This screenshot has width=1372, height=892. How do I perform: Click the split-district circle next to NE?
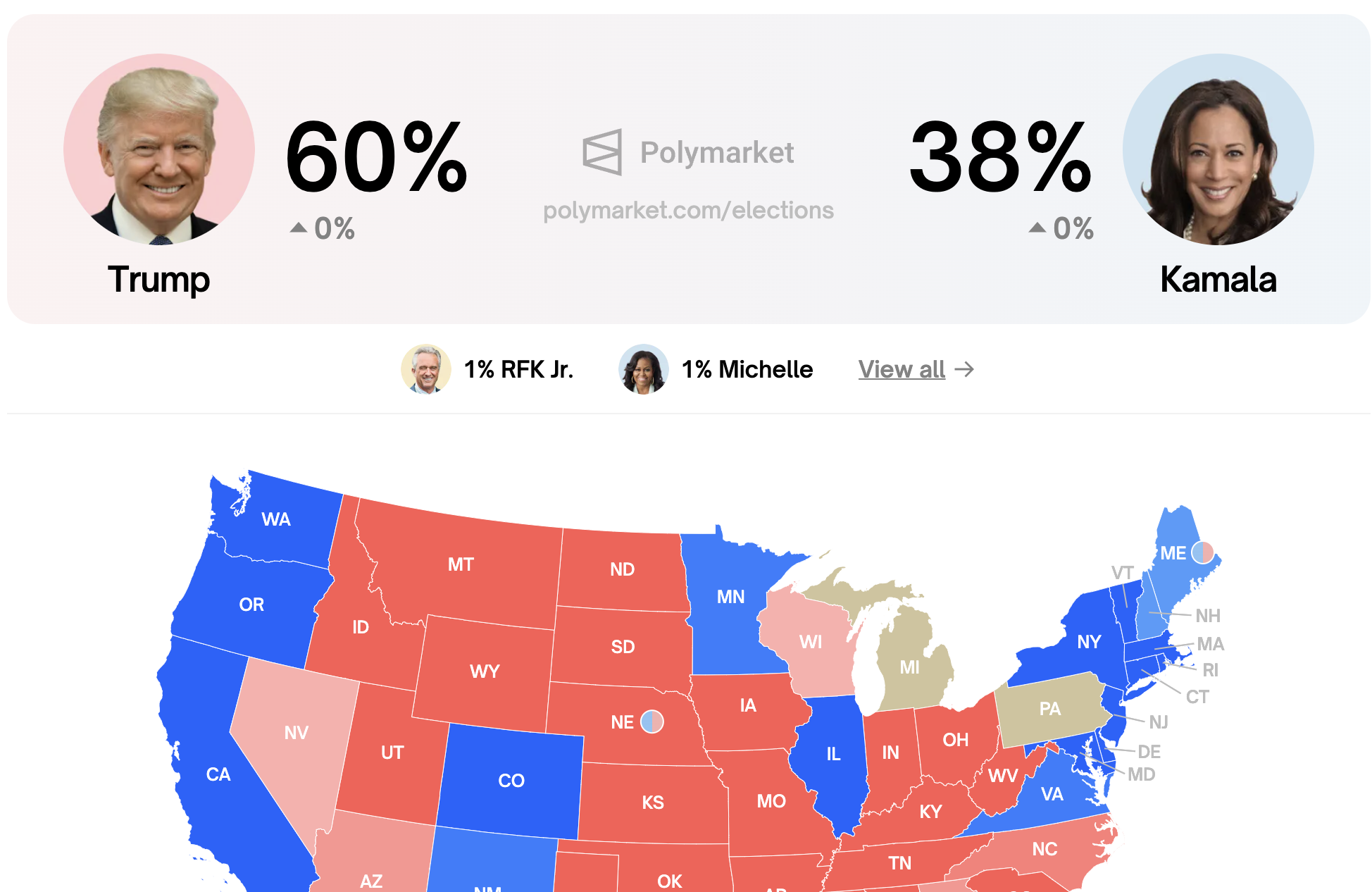click(x=652, y=722)
